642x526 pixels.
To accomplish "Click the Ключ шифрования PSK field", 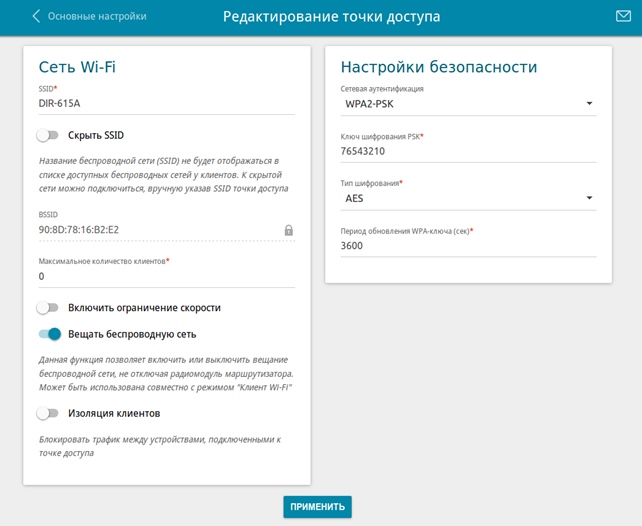I will 468,151.
